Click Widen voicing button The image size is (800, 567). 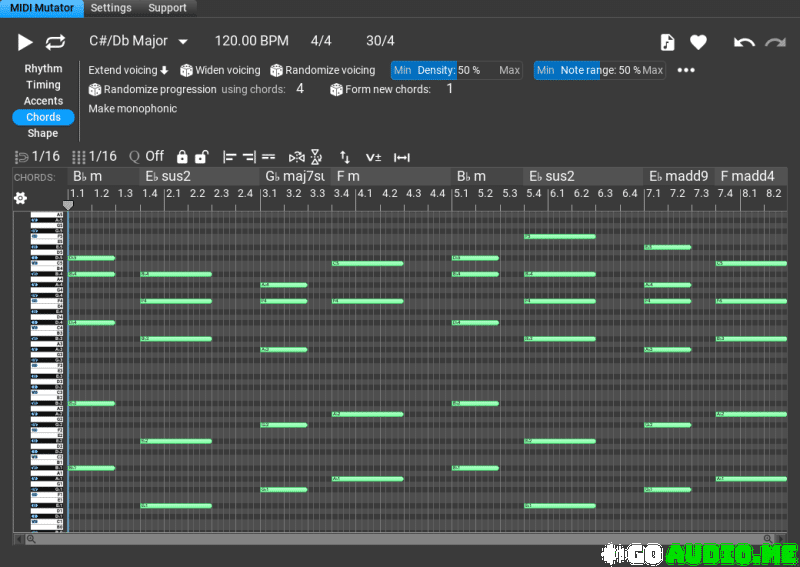coord(220,70)
